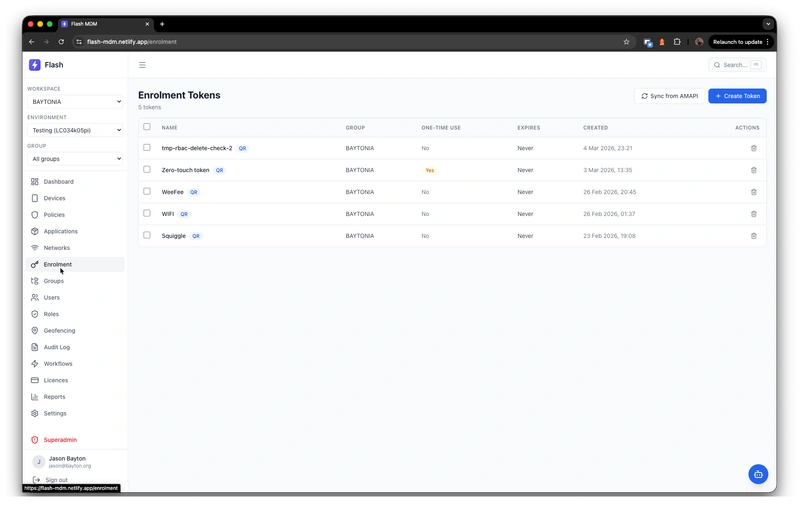
Task: Open the Networks page
Action: click(x=75, y=248)
